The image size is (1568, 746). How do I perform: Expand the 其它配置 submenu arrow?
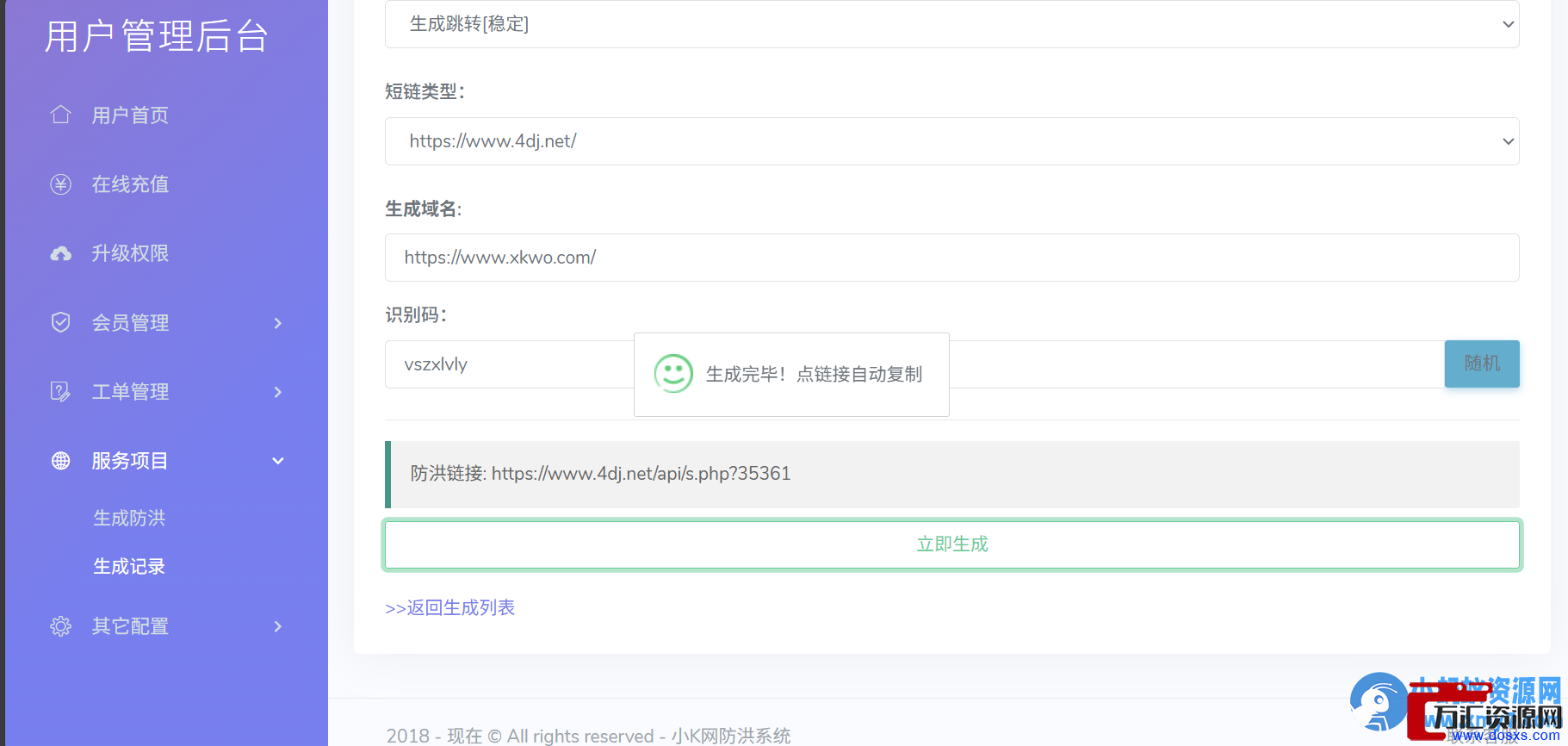pos(277,626)
